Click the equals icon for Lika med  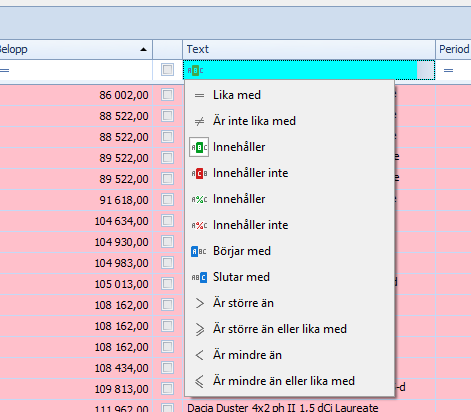coord(199,95)
